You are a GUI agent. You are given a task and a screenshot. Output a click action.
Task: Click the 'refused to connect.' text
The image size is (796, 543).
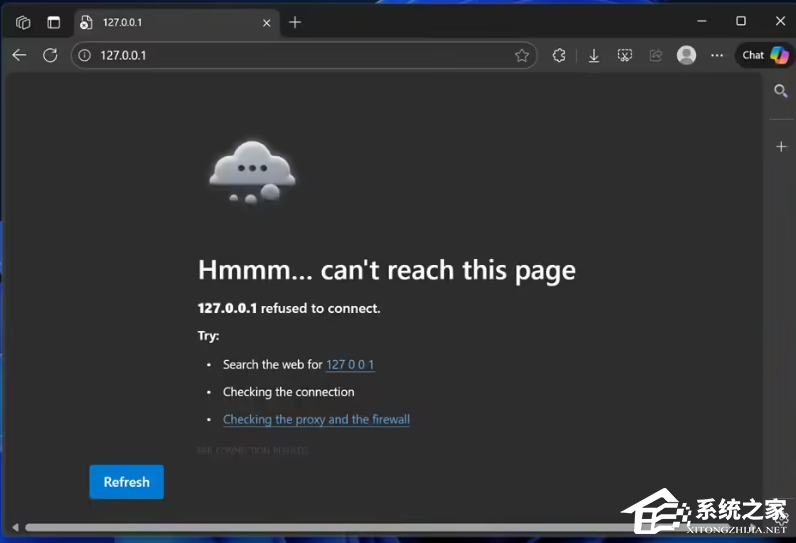(x=320, y=308)
